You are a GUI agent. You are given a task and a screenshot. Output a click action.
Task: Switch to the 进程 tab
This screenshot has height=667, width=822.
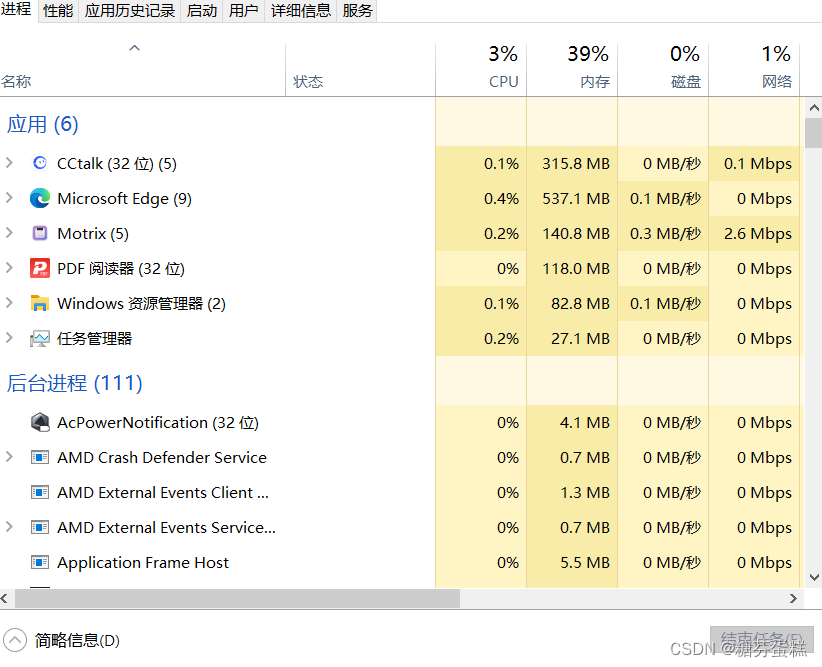pos(17,9)
